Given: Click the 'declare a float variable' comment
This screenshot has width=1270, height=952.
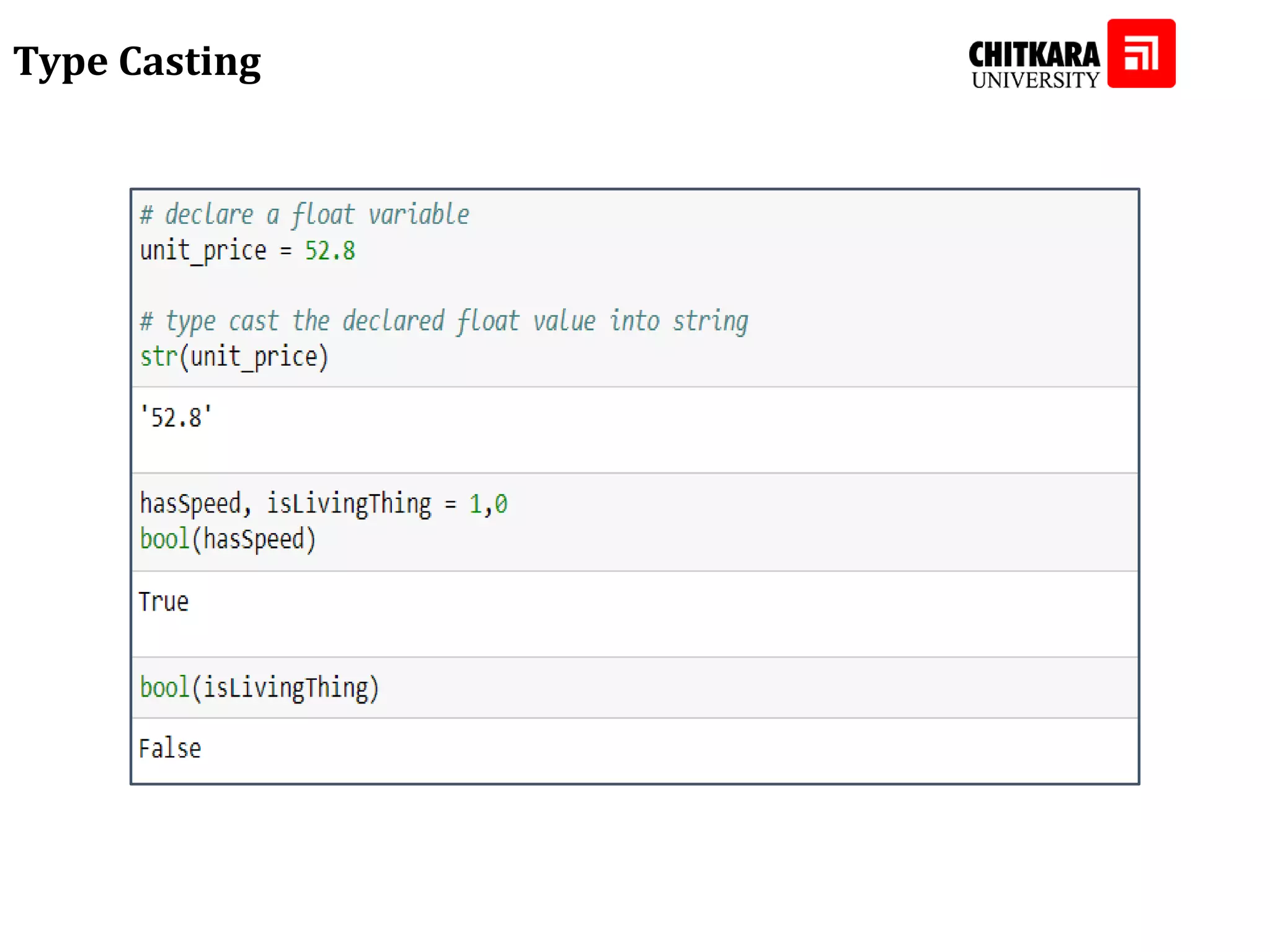Looking at the screenshot, I should pos(304,214).
